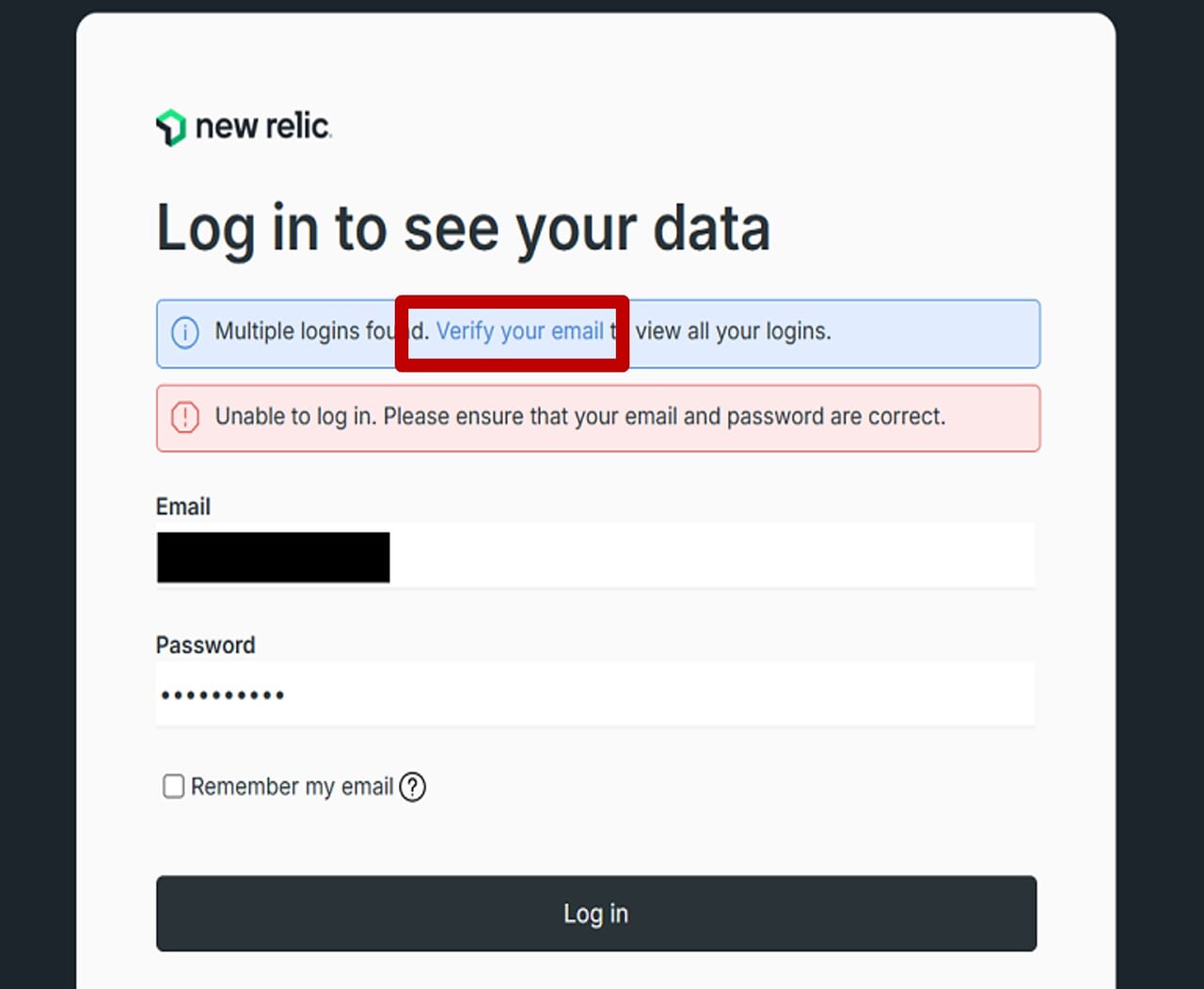Enable the Remember my email checkbox
Image resolution: width=1204 pixels, height=989 pixels.
(173, 787)
